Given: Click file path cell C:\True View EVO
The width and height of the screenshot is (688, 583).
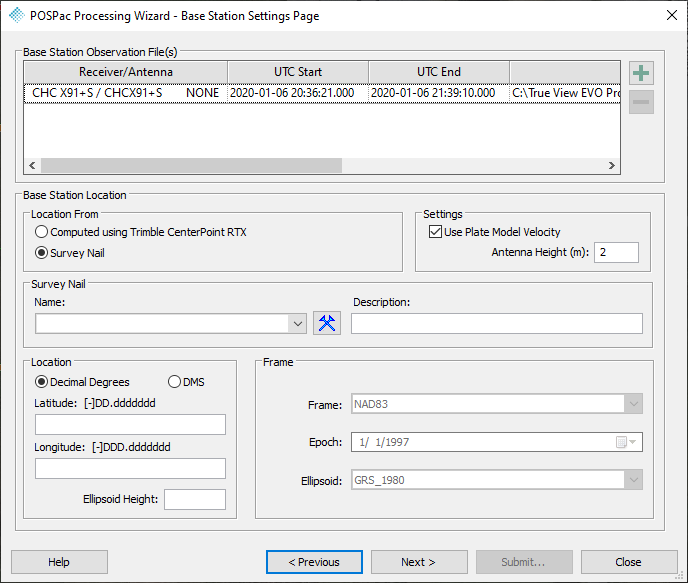Looking at the screenshot, I should [x=565, y=93].
